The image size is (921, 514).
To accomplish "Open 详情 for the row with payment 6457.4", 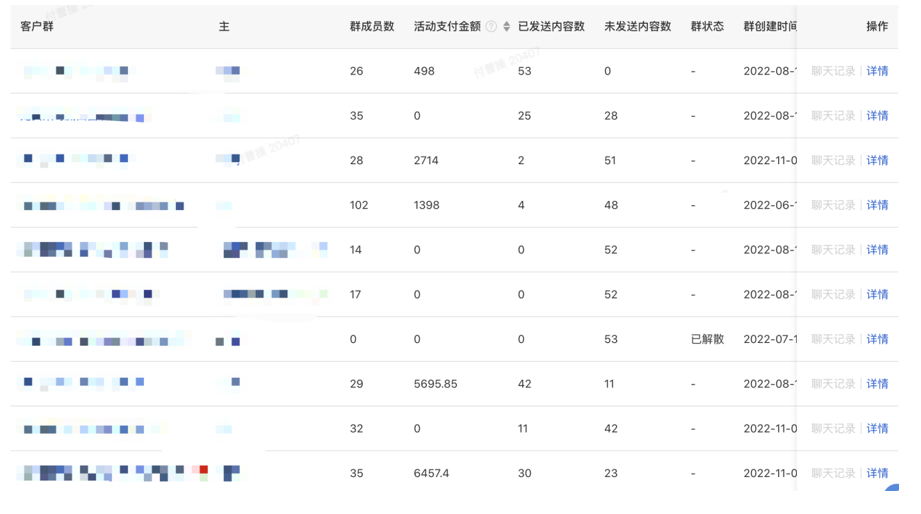I will point(877,473).
